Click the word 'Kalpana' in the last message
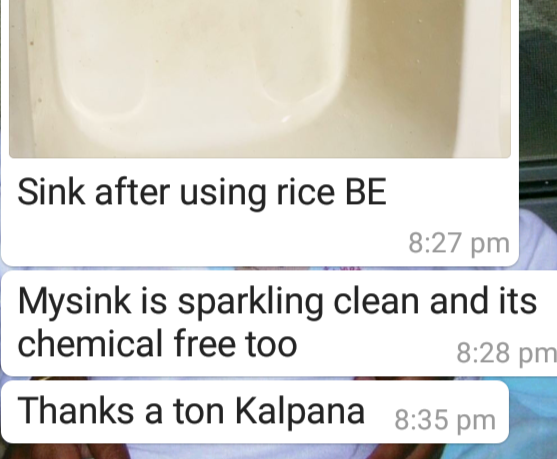The image size is (557, 459). (300, 411)
